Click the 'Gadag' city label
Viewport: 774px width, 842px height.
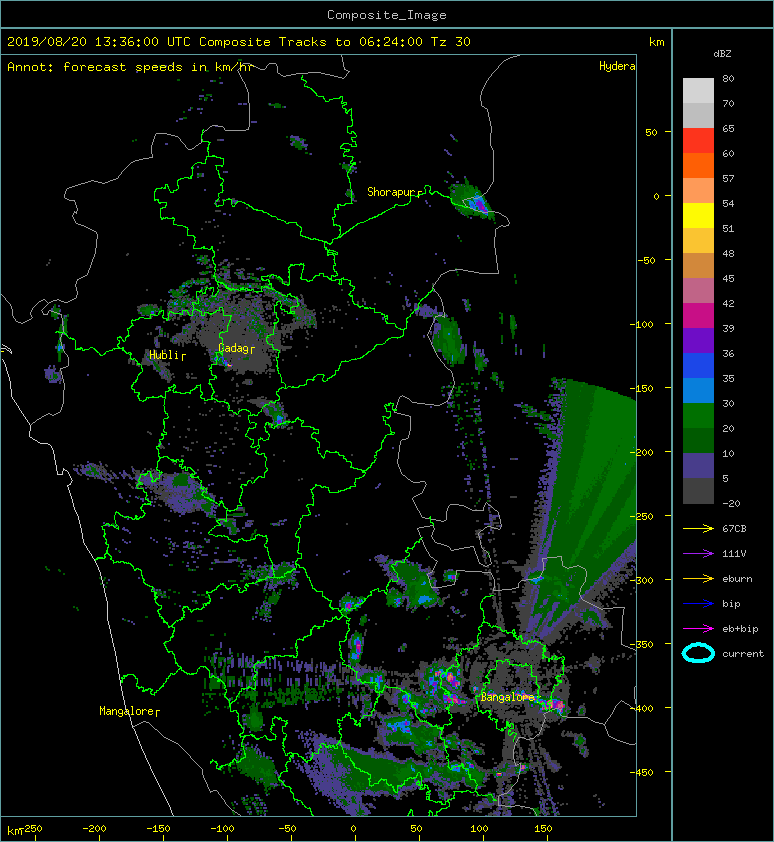pos(234,348)
